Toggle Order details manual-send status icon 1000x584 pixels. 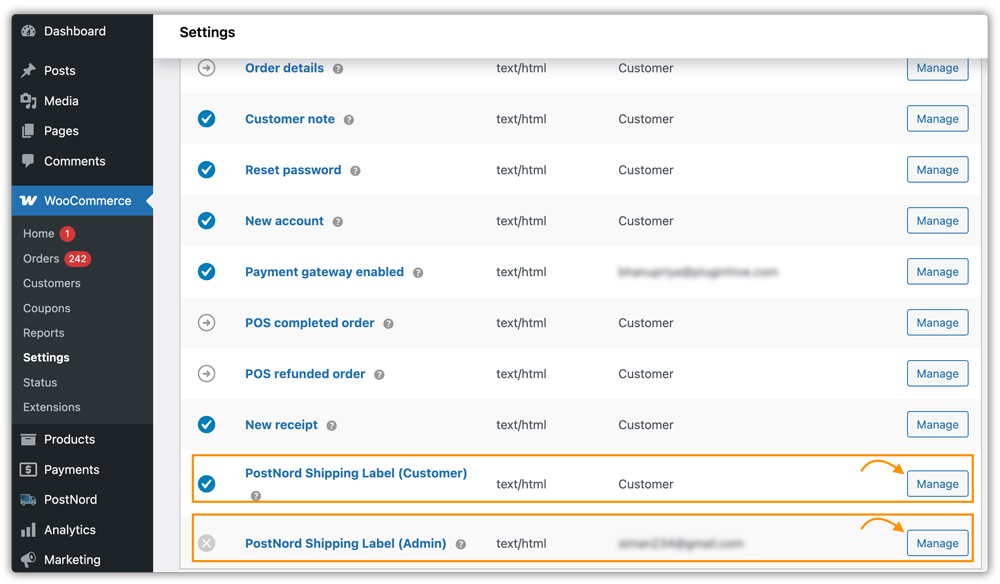[206, 68]
